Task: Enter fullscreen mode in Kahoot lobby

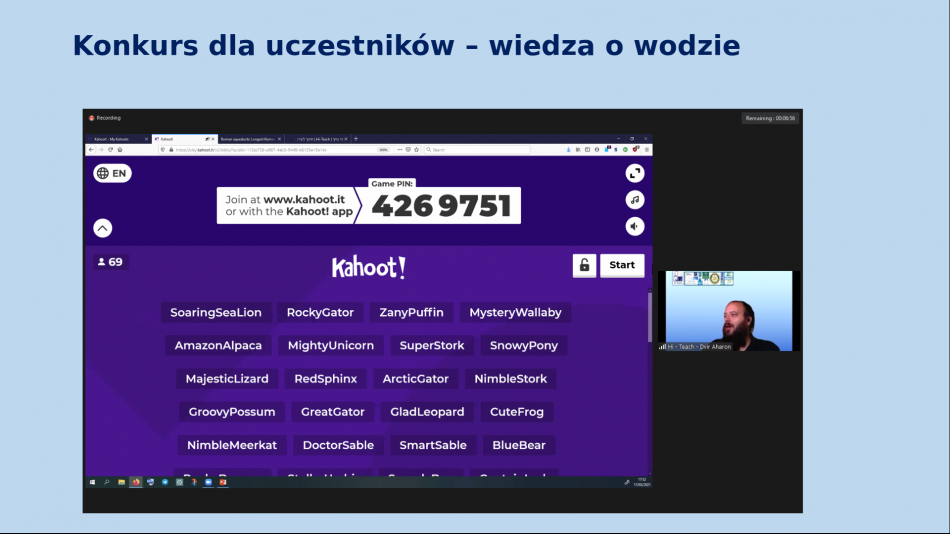Action: click(634, 173)
